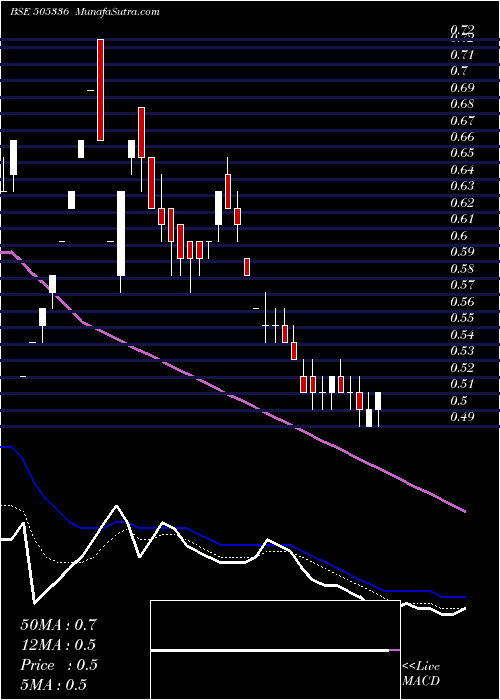This screenshot has height=700, width=500.
Task: Click the 12MA : 0.5 legend entry
Action: (x=58, y=645)
